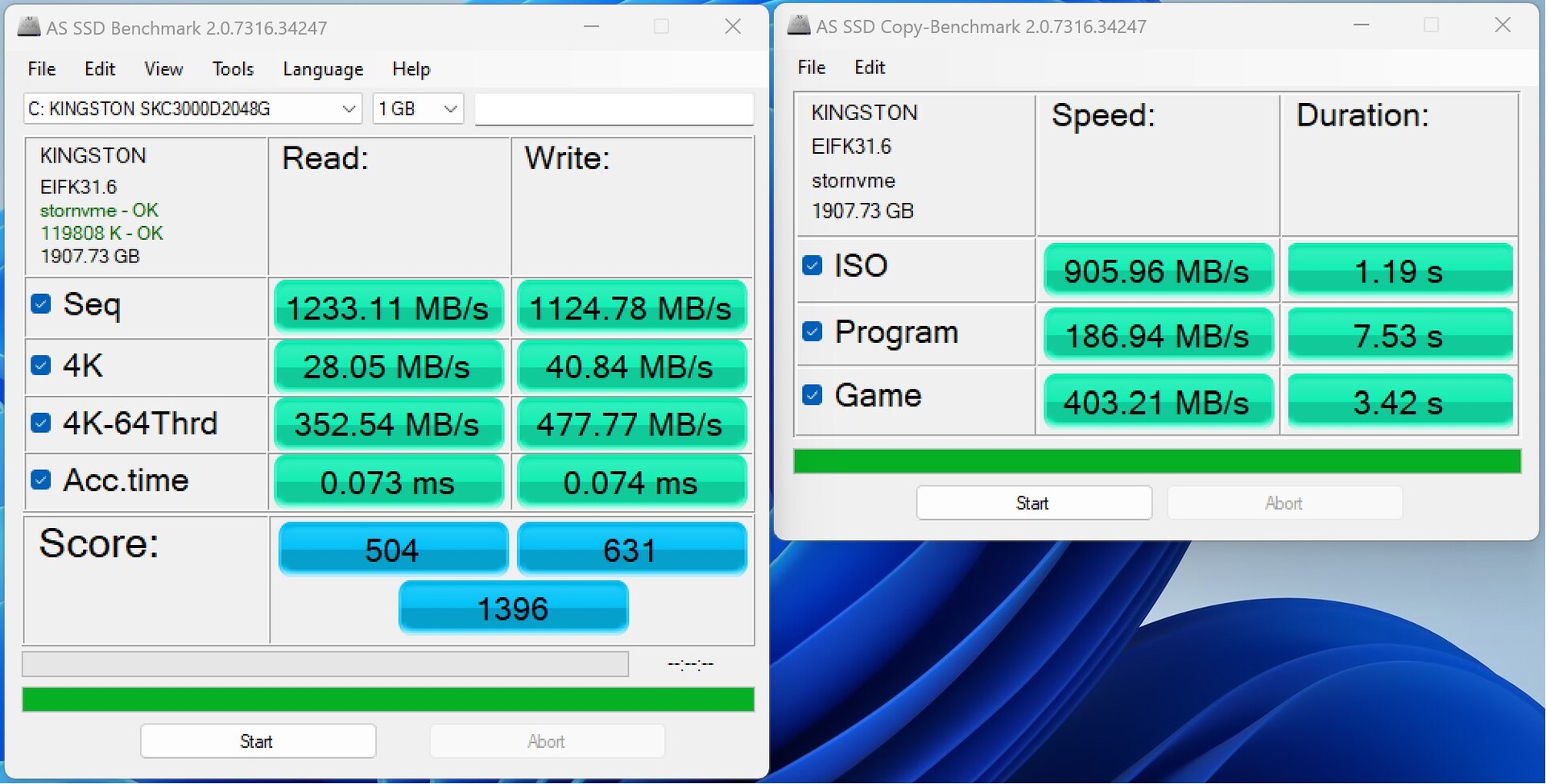Image resolution: width=1546 pixels, height=784 pixels.
Task: Click Abort in the AS SSD Benchmark window
Action: (x=547, y=741)
